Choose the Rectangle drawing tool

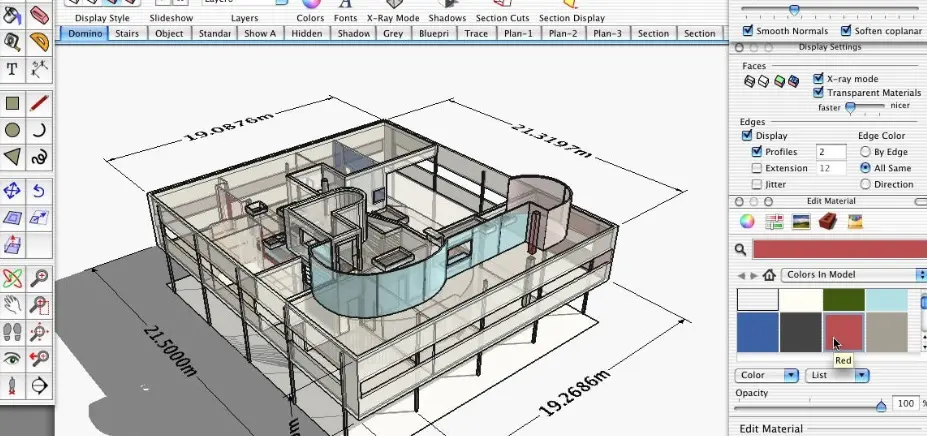tap(12, 104)
